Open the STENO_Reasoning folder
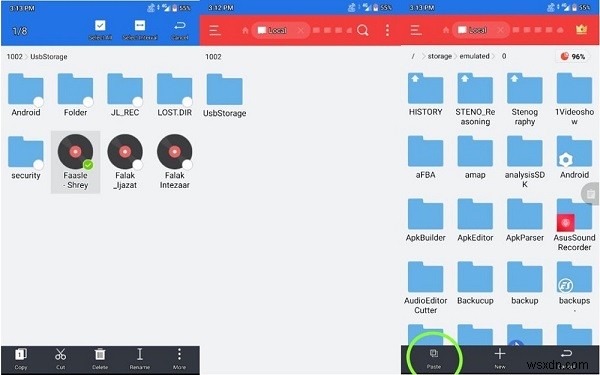The width and height of the screenshot is (600, 375). (475, 99)
